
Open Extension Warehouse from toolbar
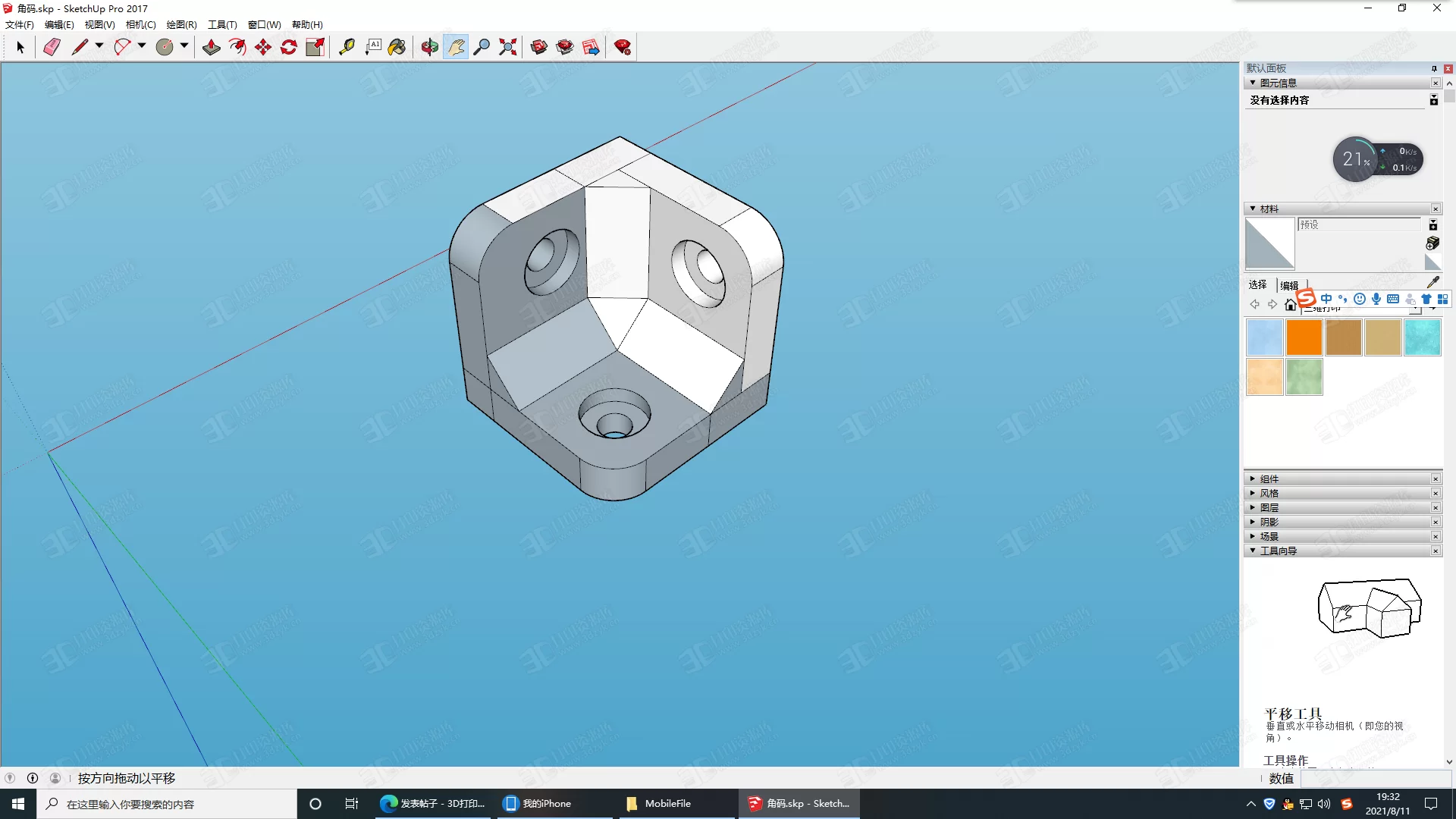tap(565, 47)
